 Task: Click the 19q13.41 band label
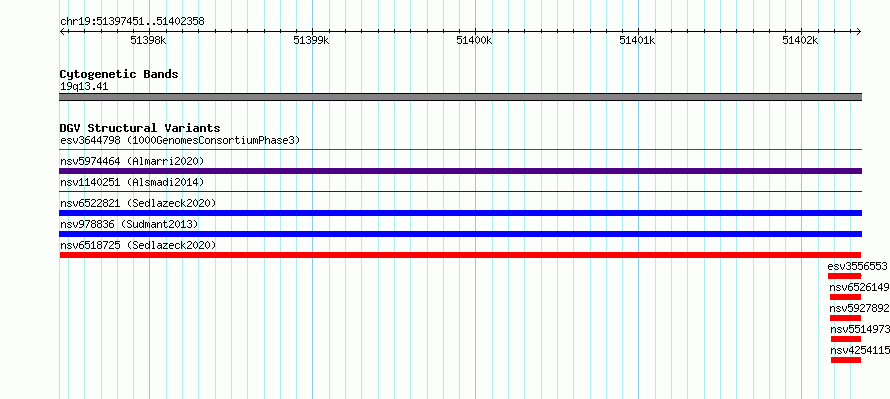[x=84, y=87]
